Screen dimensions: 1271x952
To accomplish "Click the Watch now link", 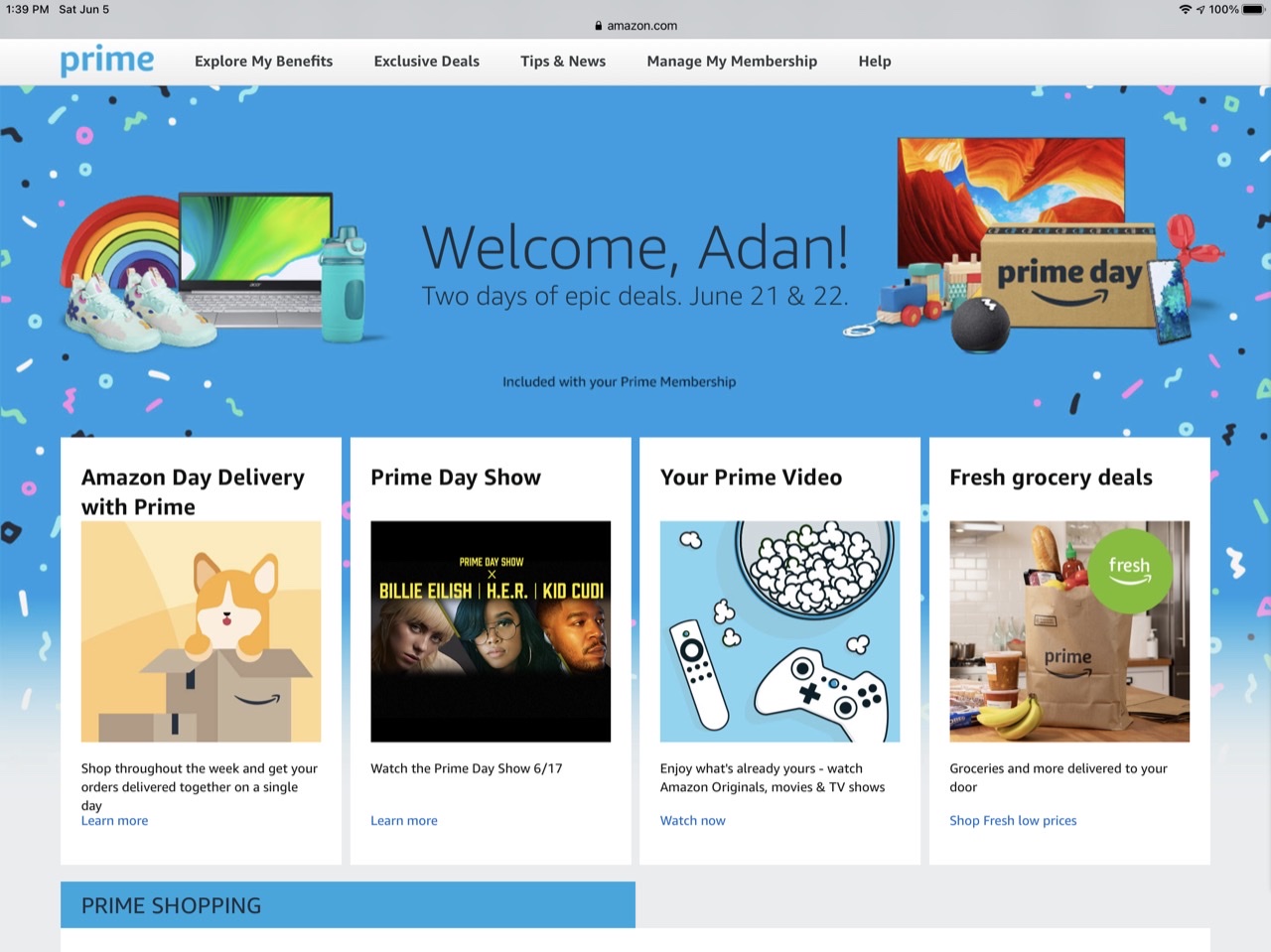I will pyautogui.click(x=692, y=821).
